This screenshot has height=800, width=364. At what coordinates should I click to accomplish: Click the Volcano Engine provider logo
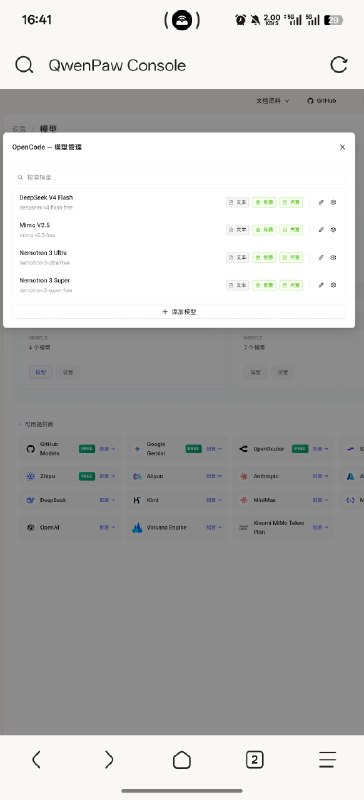(137, 528)
